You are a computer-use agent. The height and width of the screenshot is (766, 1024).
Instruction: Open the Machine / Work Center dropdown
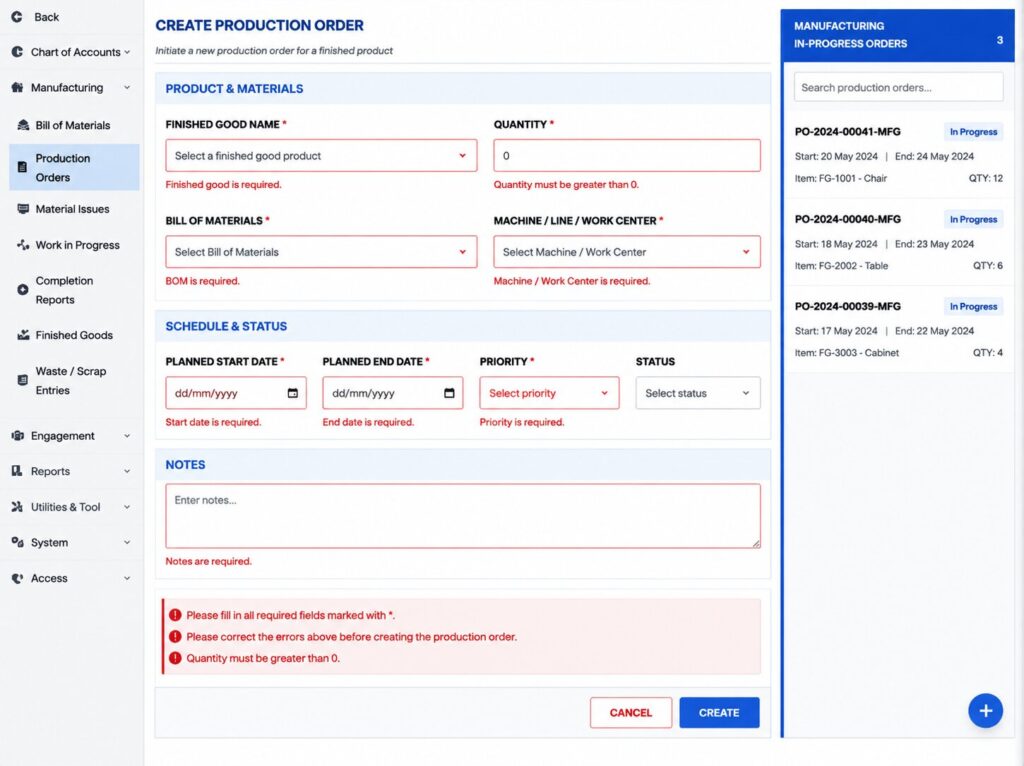pos(627,252)
